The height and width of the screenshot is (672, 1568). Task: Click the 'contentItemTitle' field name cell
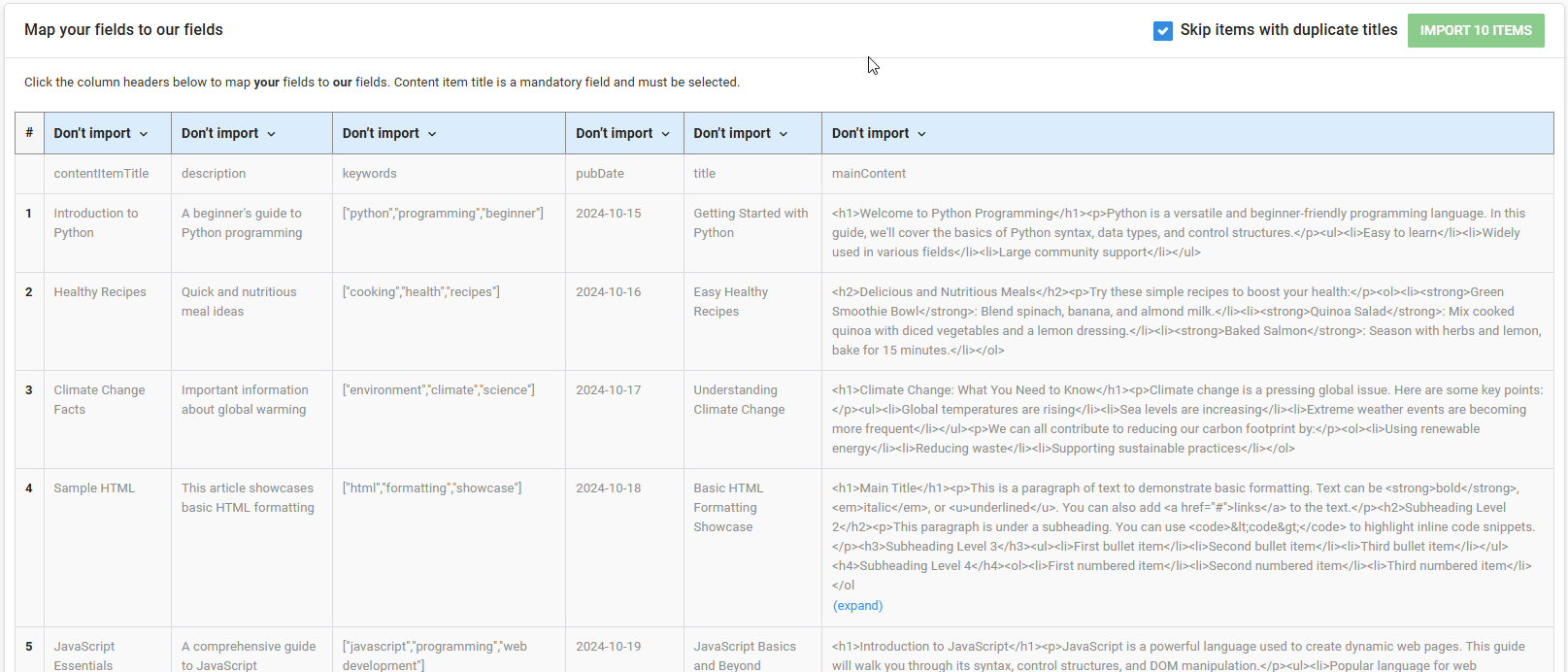click(108, 174)
